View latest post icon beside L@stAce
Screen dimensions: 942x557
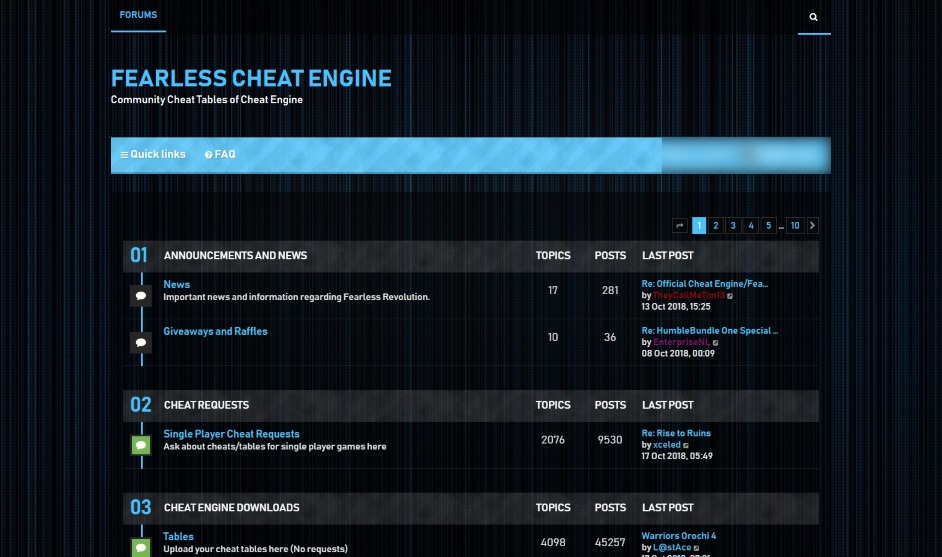coord(696,548)
